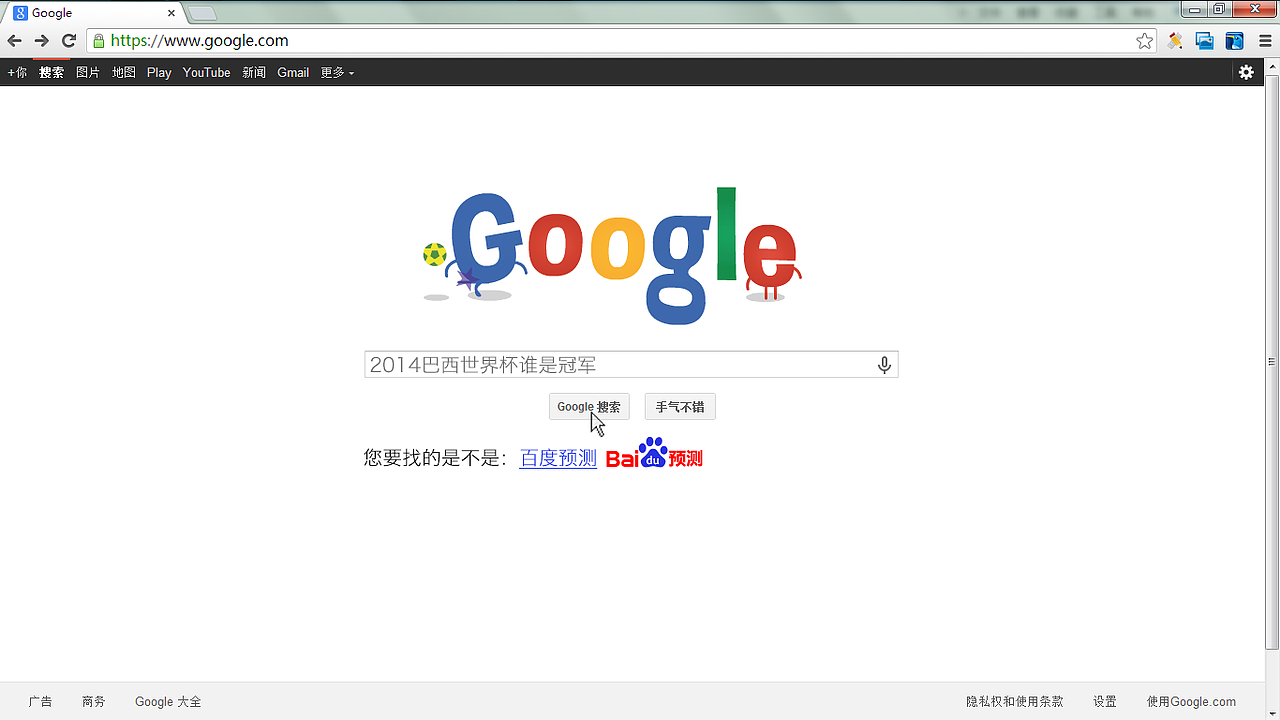Click the Baidu 预测 logo image
Screen dimensions: 1280x720
[x=654, y=454]
